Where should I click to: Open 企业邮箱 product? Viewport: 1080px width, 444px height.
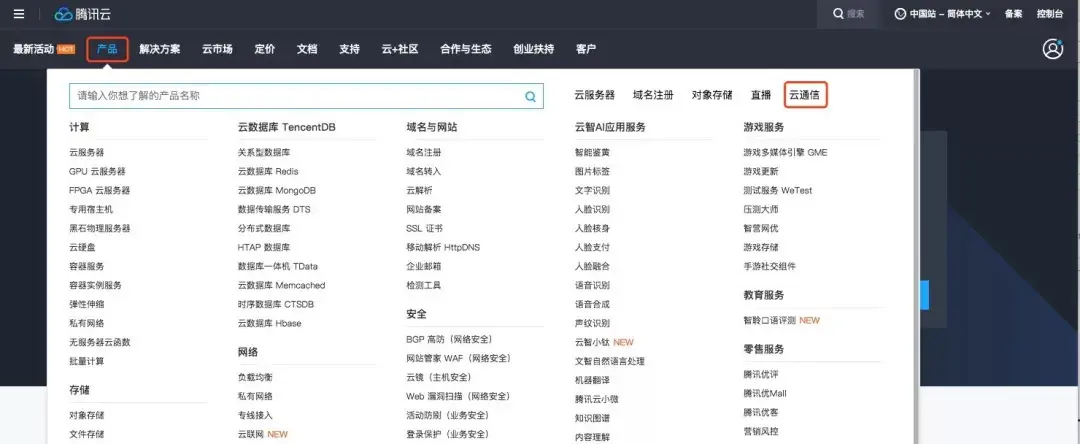pos(424,266)
